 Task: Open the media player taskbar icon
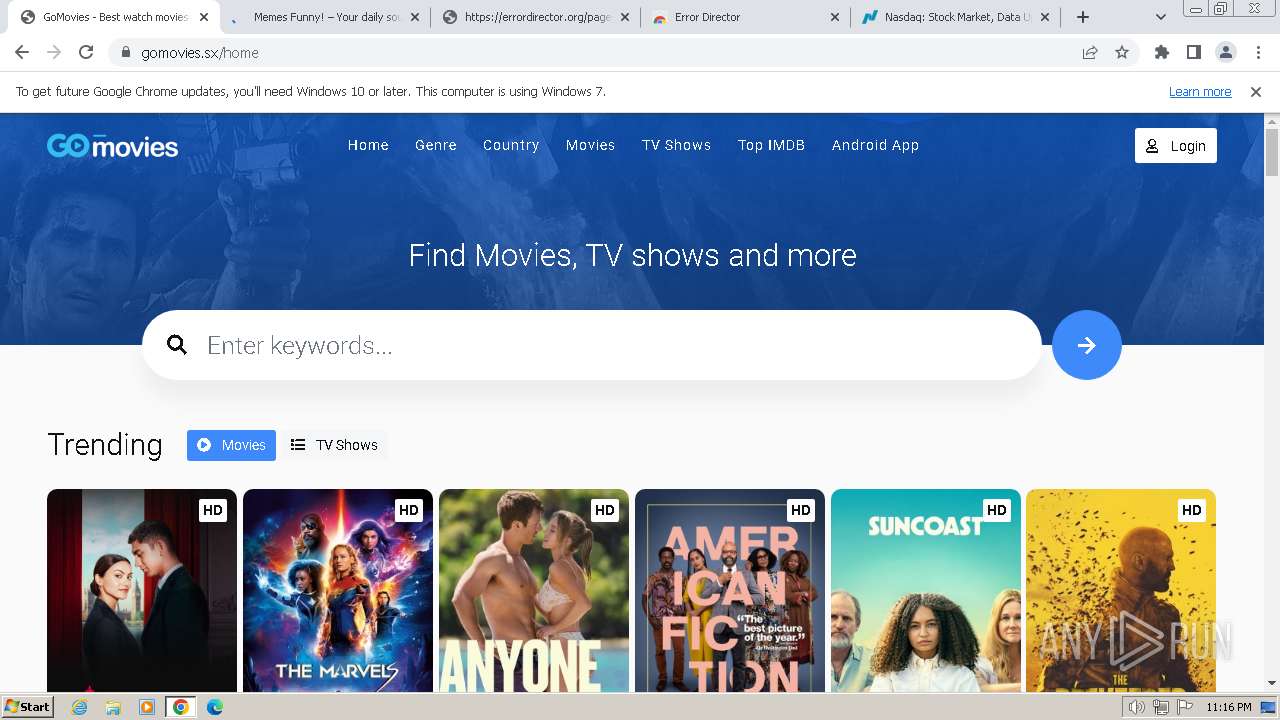pyautogui.click(x=147, y=707)
